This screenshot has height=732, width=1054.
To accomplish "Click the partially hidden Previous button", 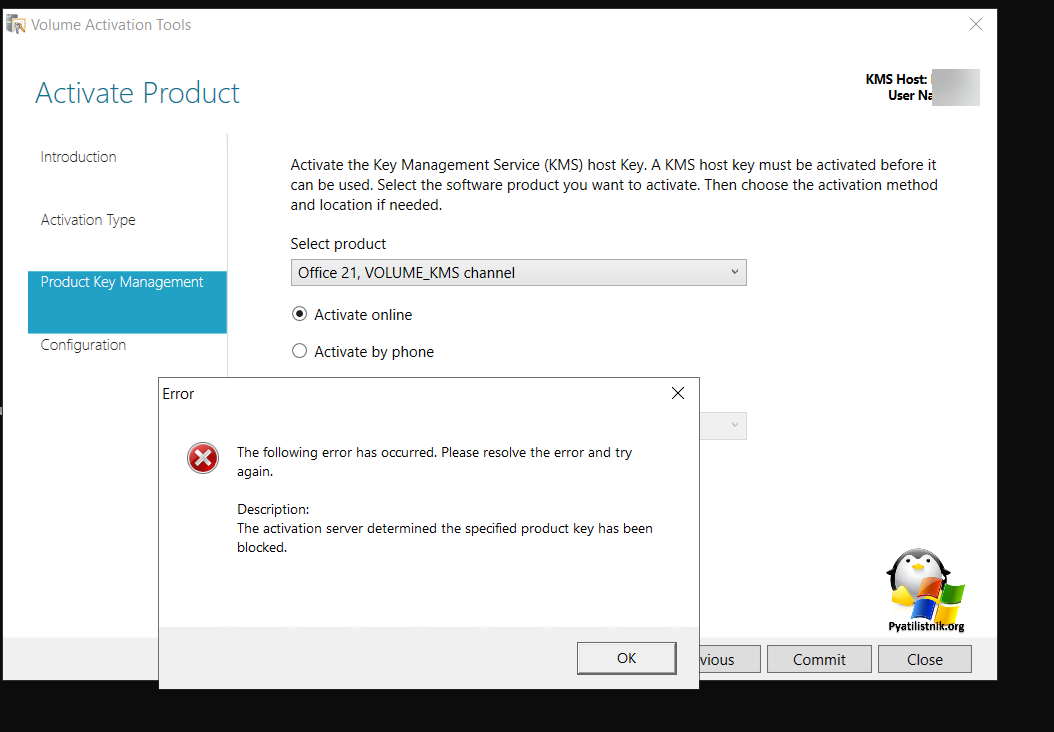I will pyautogui.click(x=730, y=659).
